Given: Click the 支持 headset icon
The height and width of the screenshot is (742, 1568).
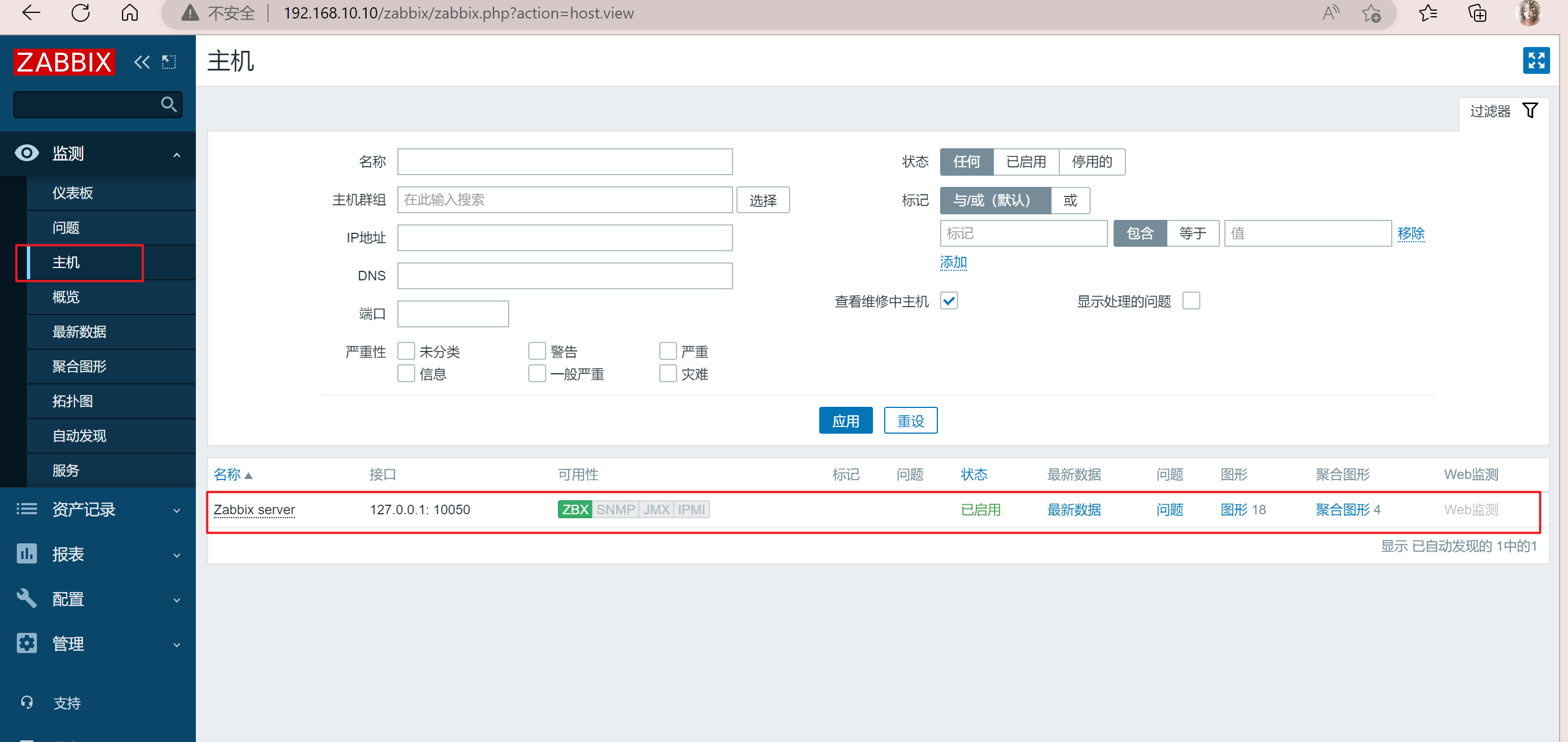Looking at the screenshot, I should coord(27,702).
